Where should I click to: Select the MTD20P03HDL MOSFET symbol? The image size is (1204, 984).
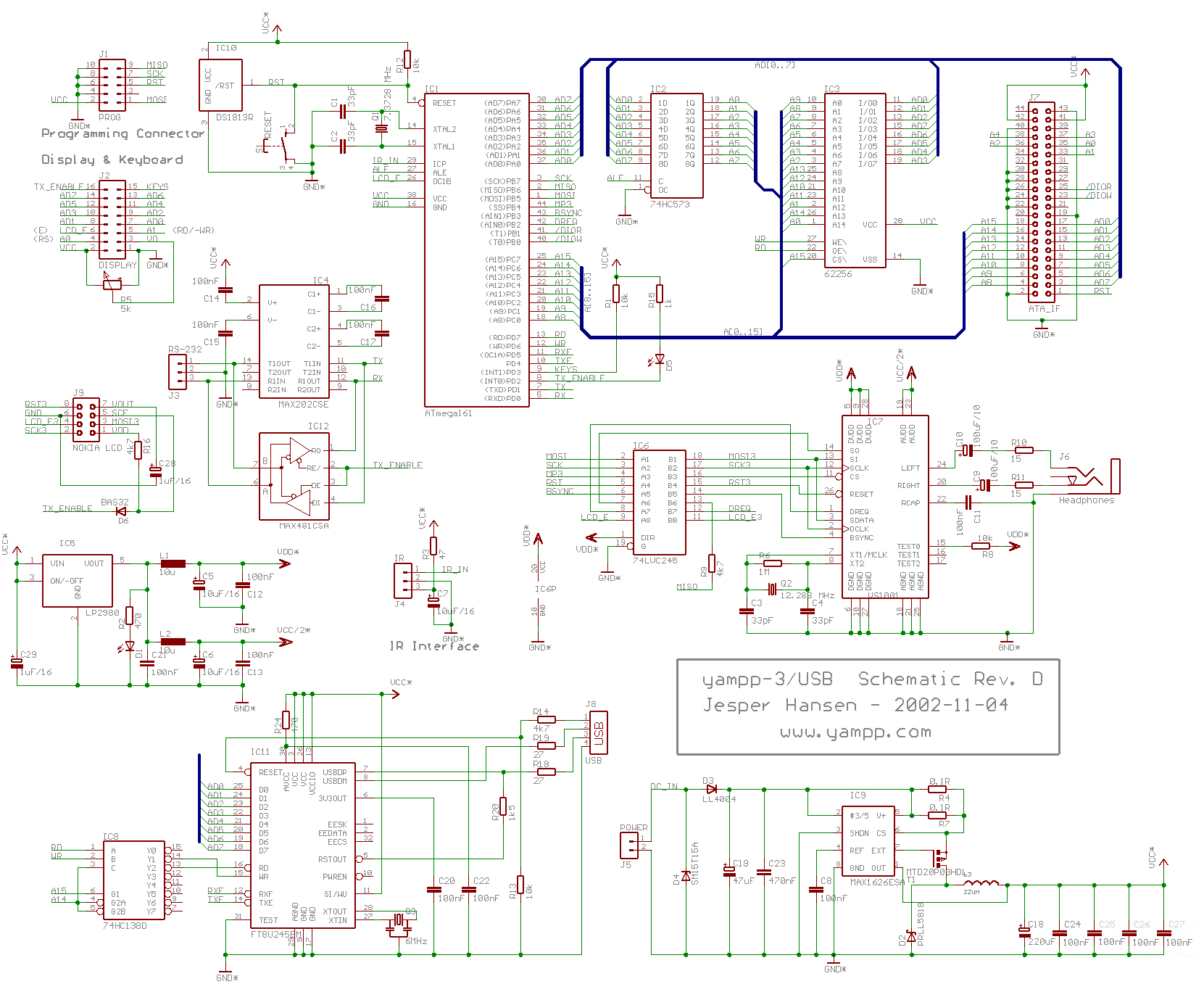pyautogui.click(x=941, y=859)
